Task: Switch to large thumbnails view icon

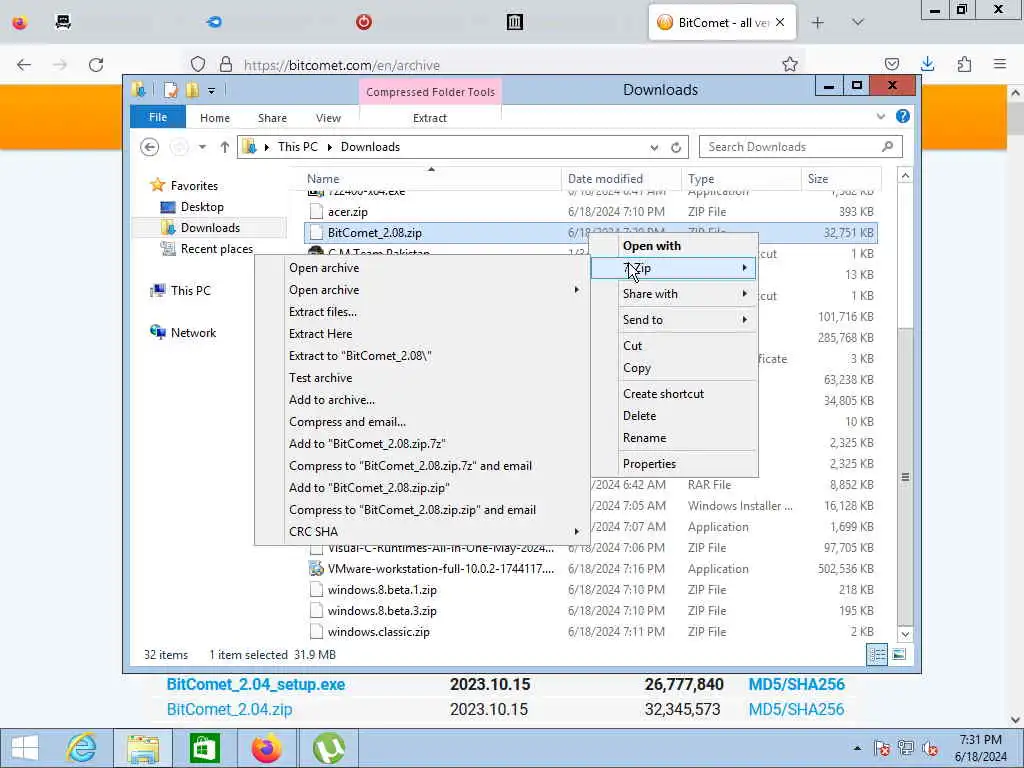Action: [x=899, y=654]
